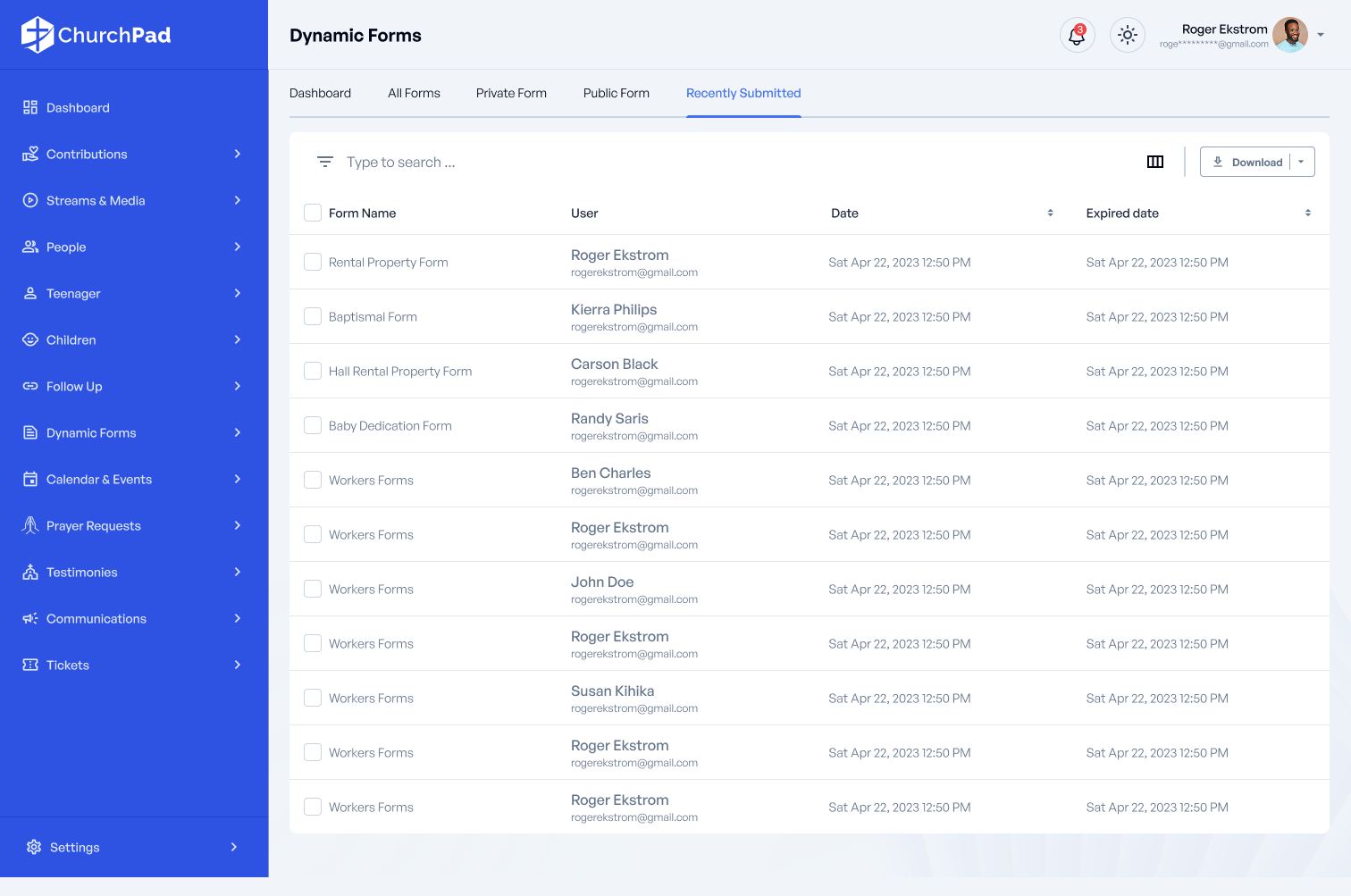The image size is (1351, 896).
Task: Open the Download dropdown arrow
Action: click(1301, 162)
